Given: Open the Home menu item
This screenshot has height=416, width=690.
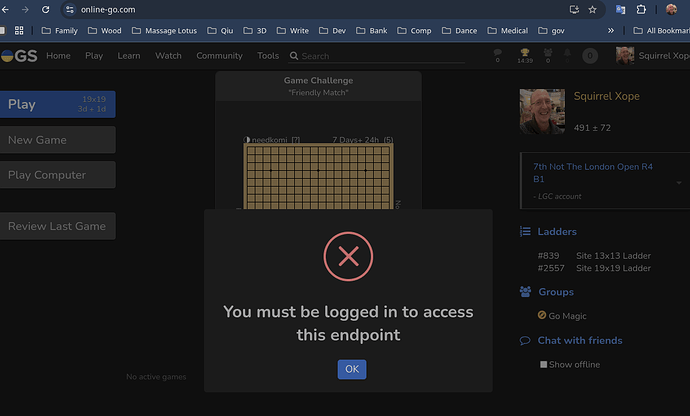Looking at the screenshot, I should click(59, 56).
